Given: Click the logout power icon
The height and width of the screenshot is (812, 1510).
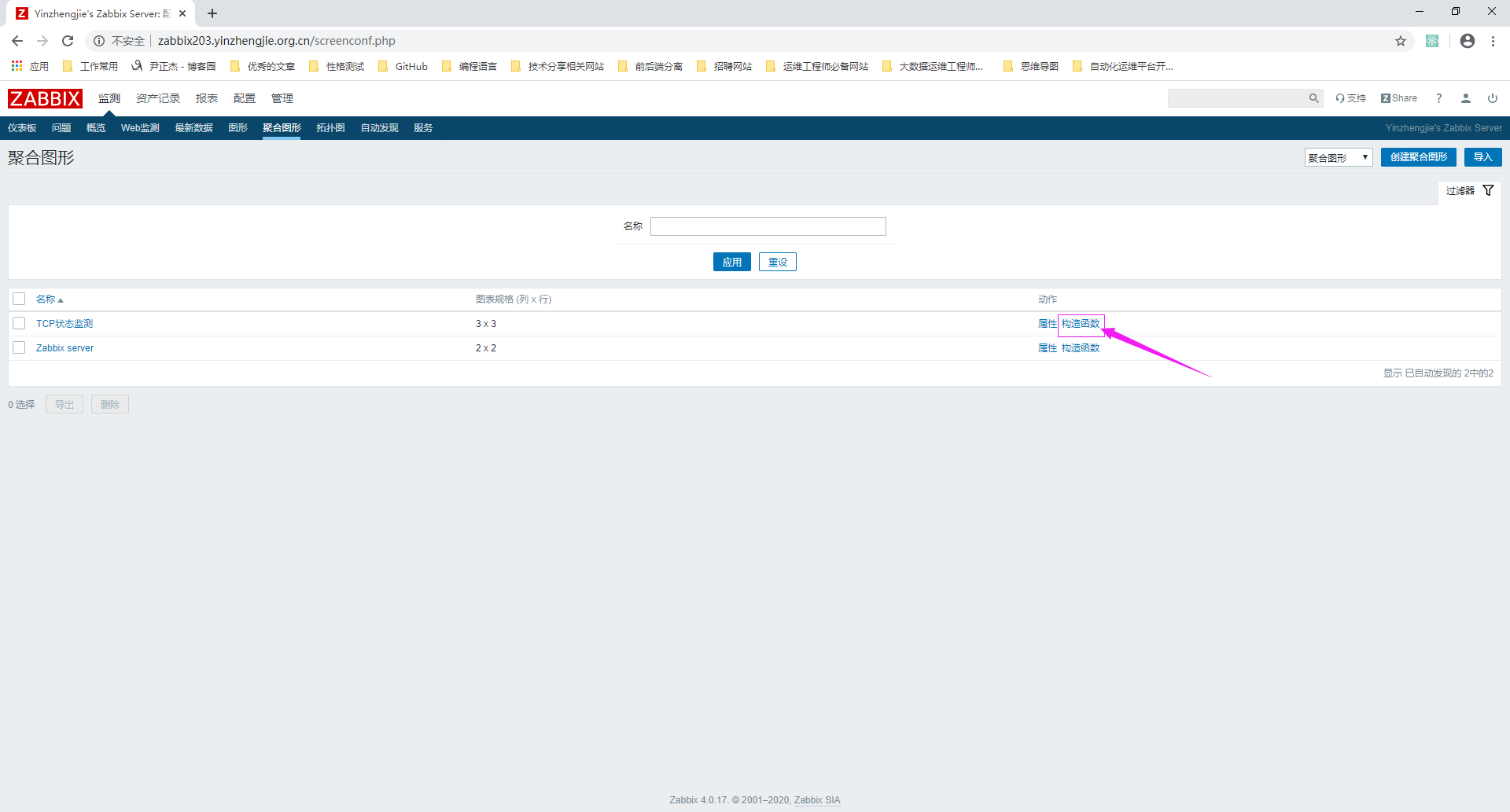Looking at the screenshot, I should (x=1493, y=98).
